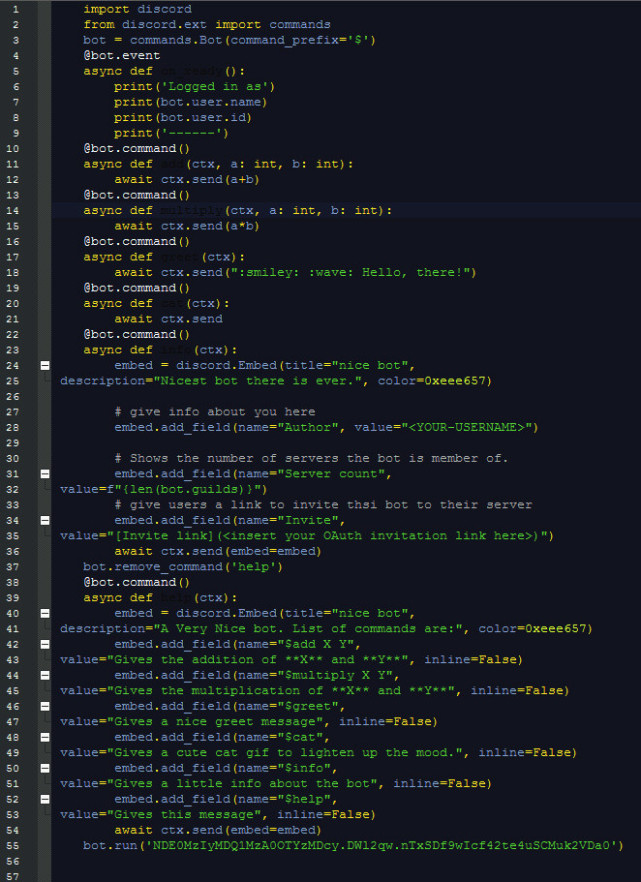Click line number 55 in the gutter
641x882 pixels.
[12, 845]
